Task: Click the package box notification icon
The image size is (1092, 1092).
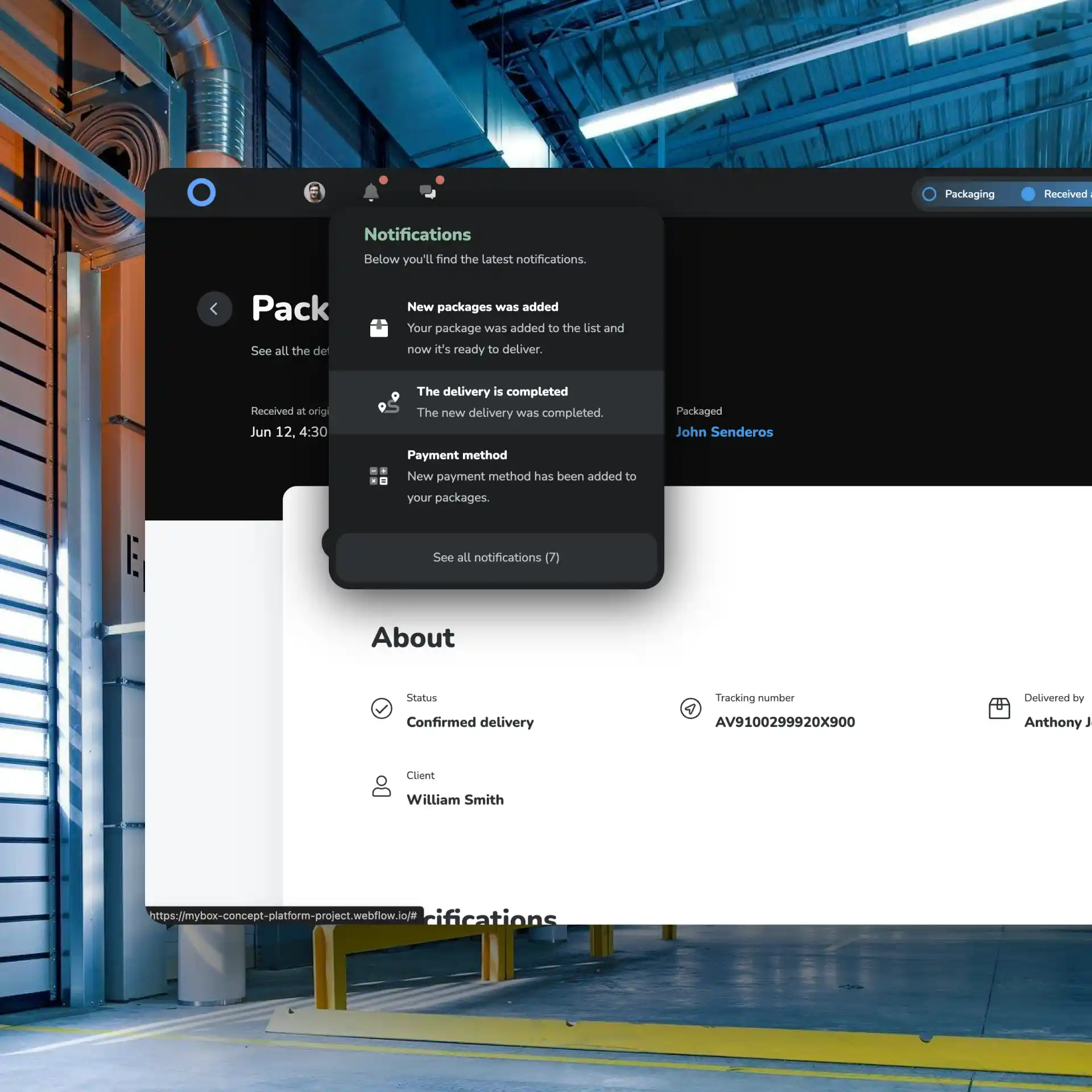Action: (379, 328)
